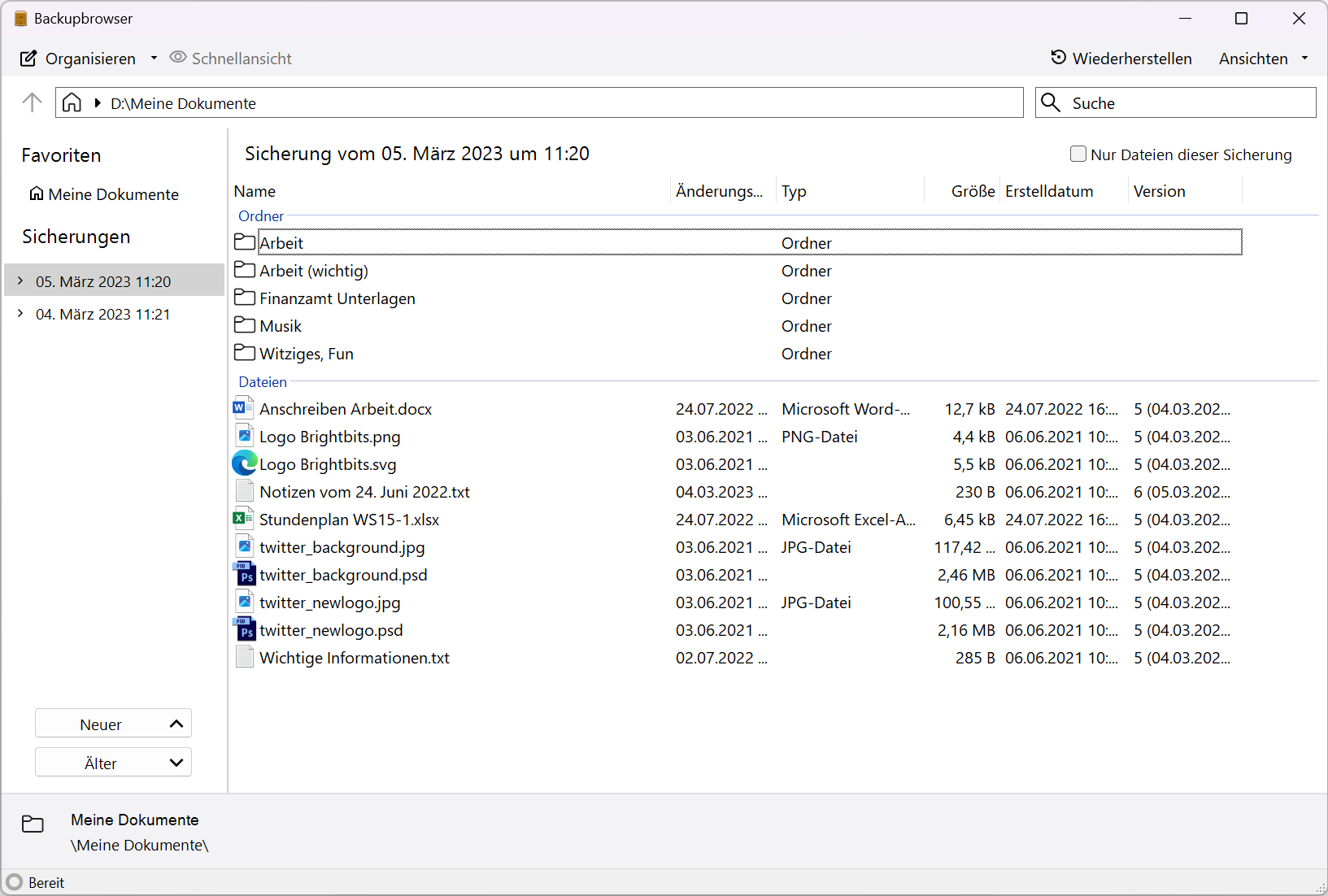1328x896 pixels.
Task: Click the Suche input field
Action: pyautogui.click(x=1187, y=103)
